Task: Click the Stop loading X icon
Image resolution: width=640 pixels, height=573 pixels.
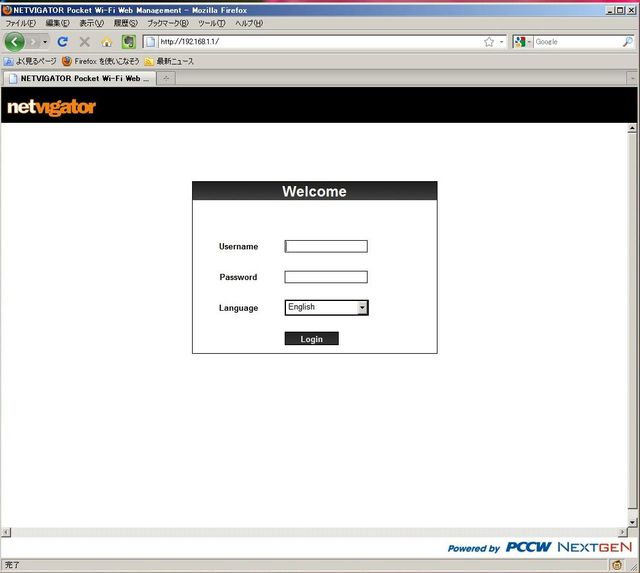Action: point(84,42)
